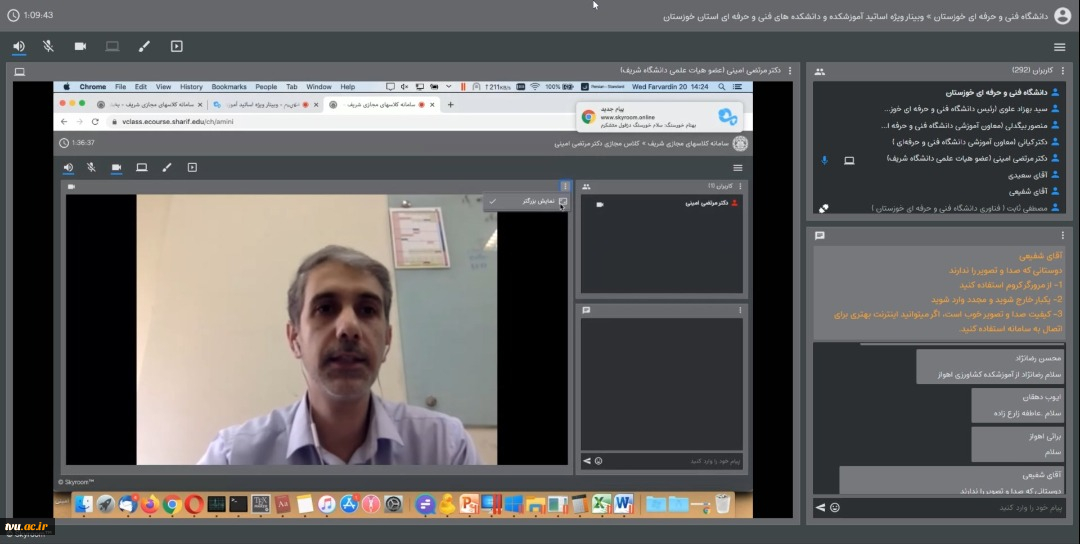Open the three-dot menu of the inner کاربران panel
This screenshot has height=544, width=1080.
point(740,186)
